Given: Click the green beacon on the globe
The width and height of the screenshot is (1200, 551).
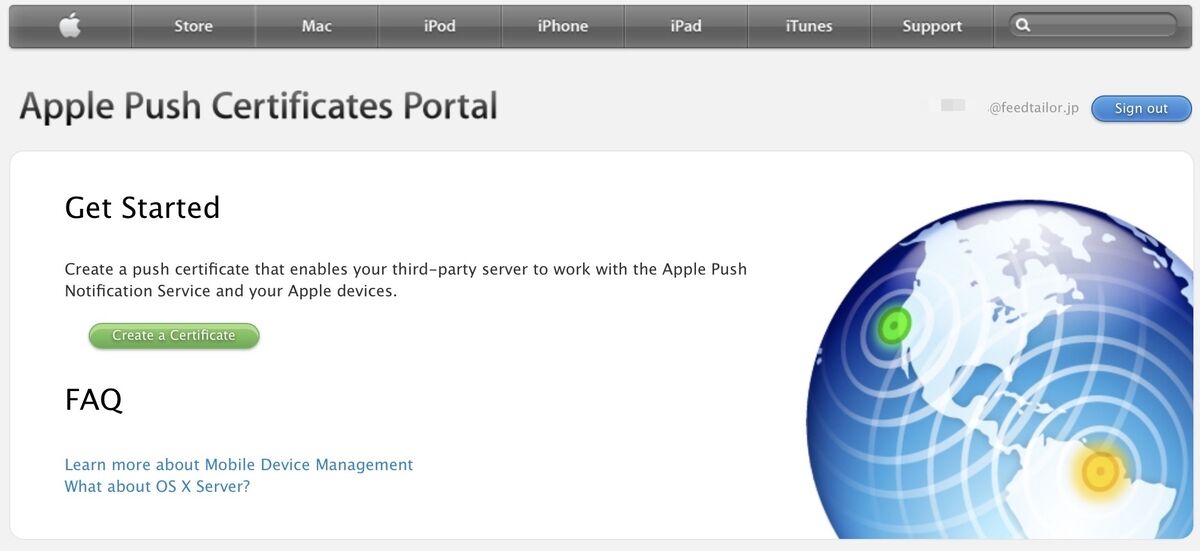Looking at the screenshot, I should point(893,324).
